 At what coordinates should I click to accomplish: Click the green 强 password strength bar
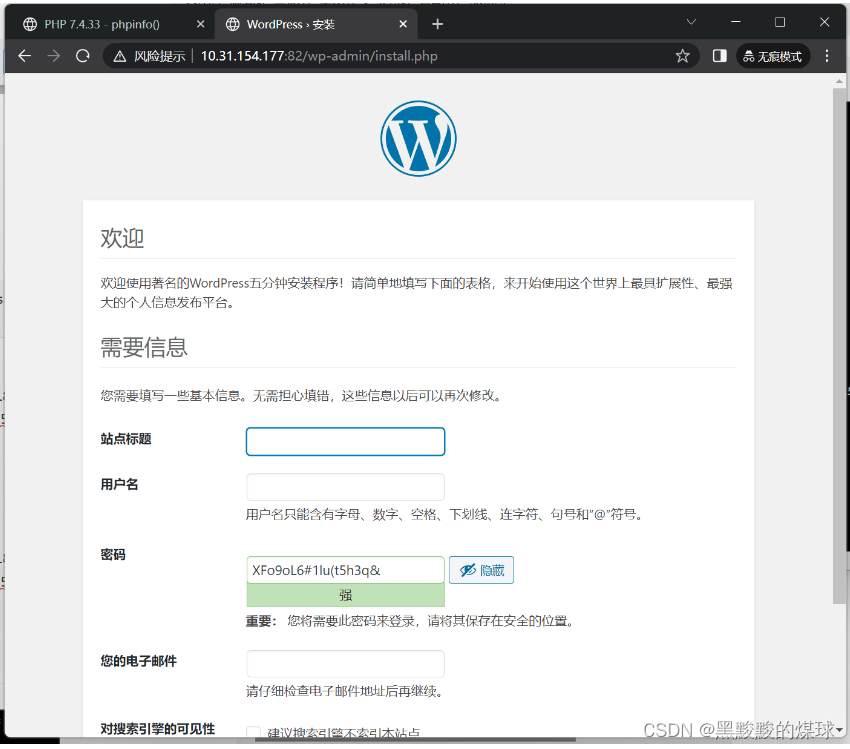[345, 595]
